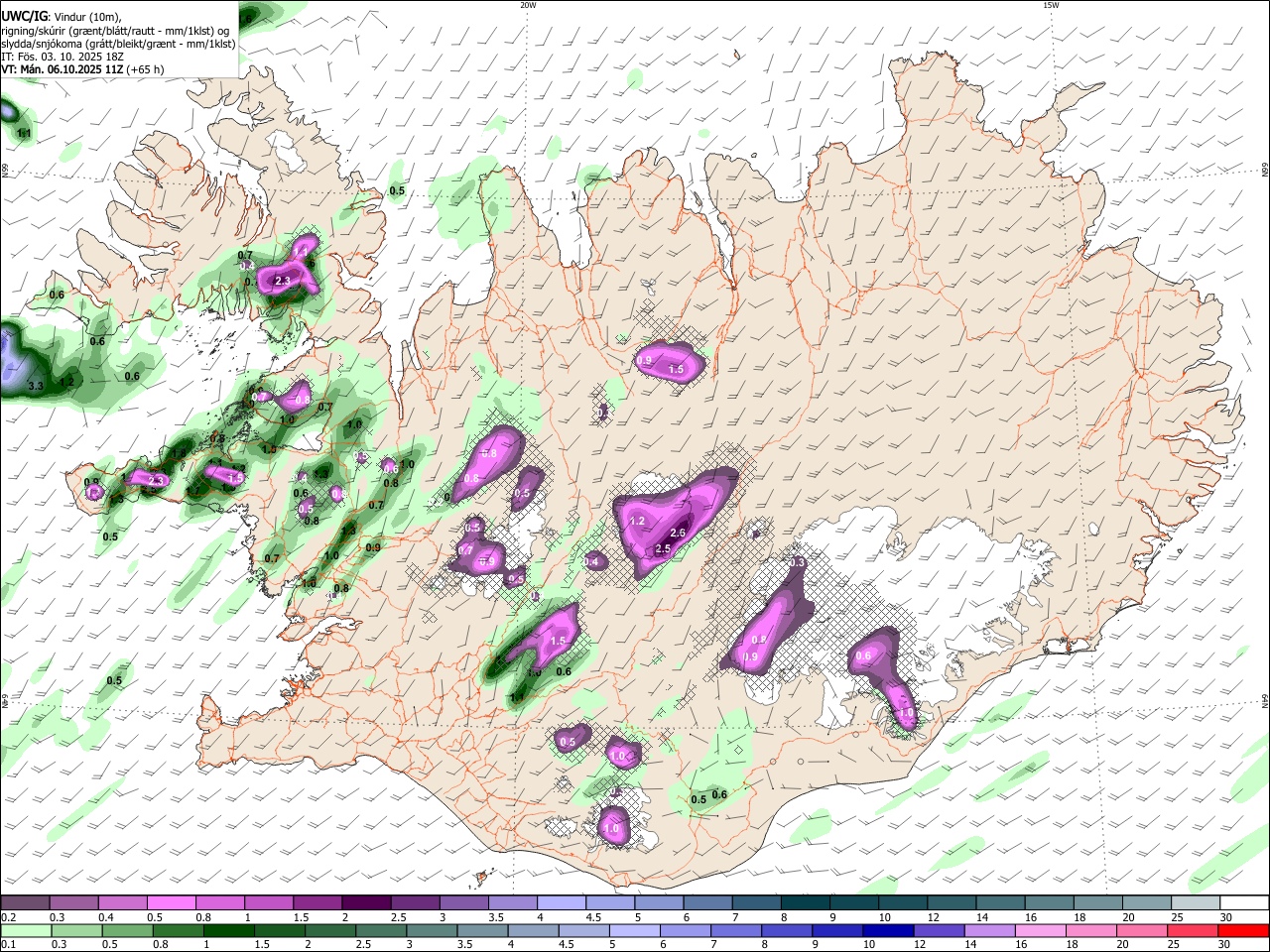
Task: Click the 'UWC/IG: Vindur (10m)' title line
Action: tap(61, 17)
